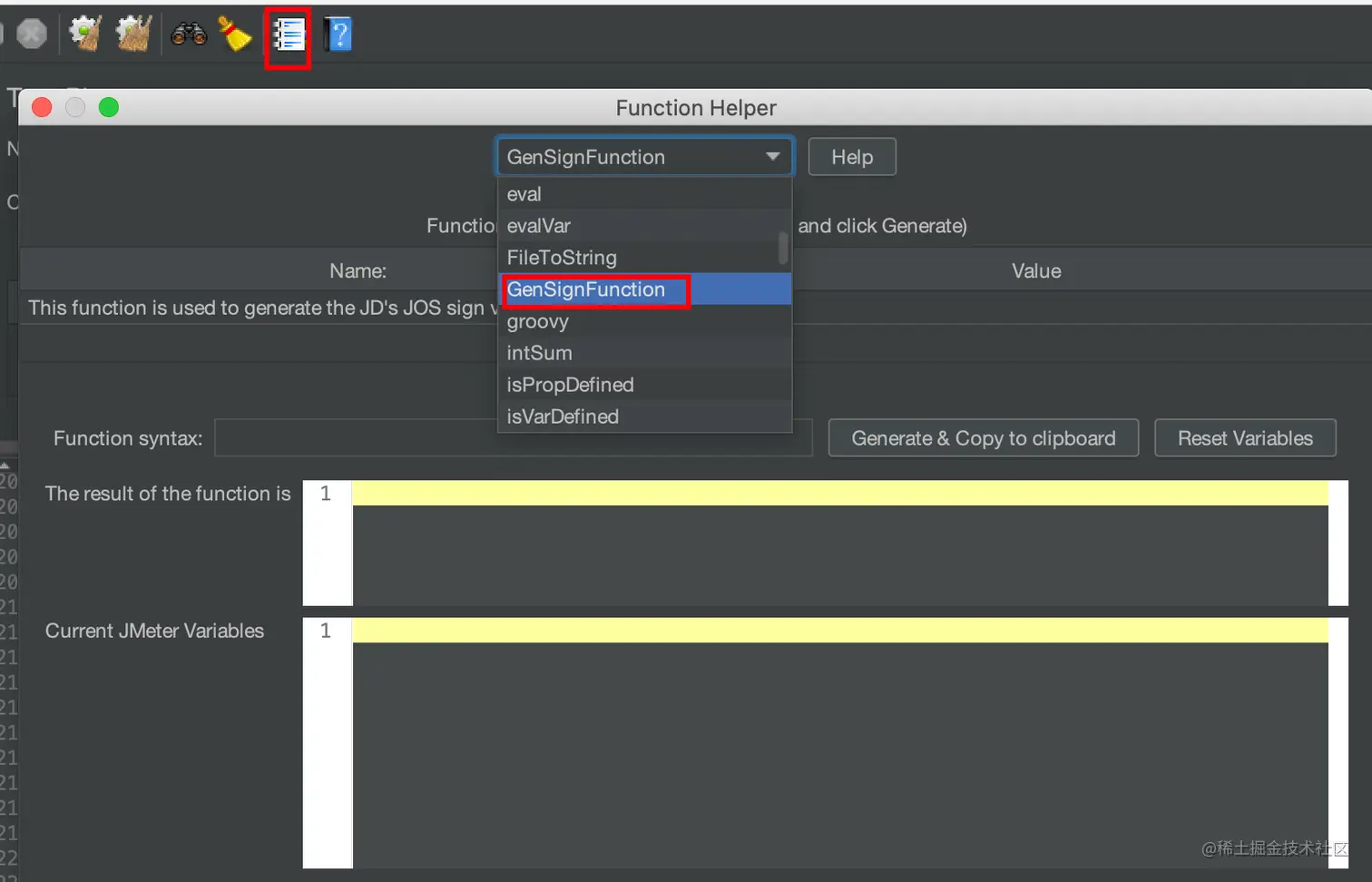Click the Reset Variables button
Screen dimensions: 1372x882
point(1245,438)
